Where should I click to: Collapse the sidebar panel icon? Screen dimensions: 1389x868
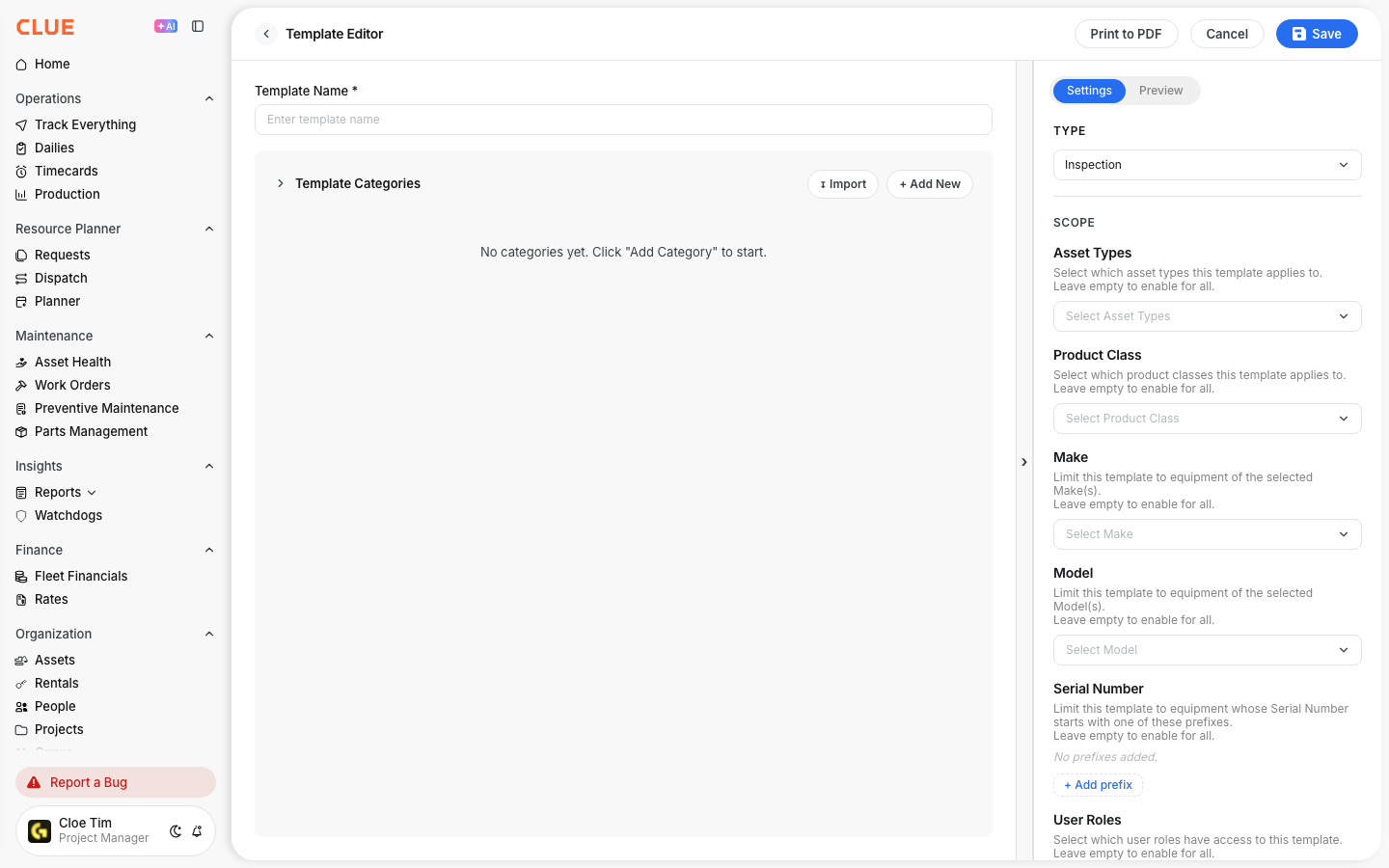click(198, 26)
